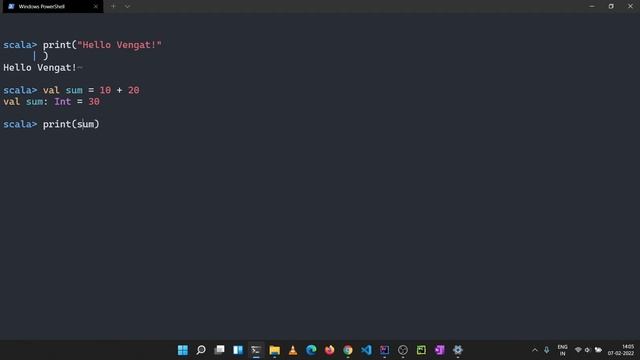Open Google Chrome from the taskbar
This screenshot has height=360, width=640.
tap(348, 350)
